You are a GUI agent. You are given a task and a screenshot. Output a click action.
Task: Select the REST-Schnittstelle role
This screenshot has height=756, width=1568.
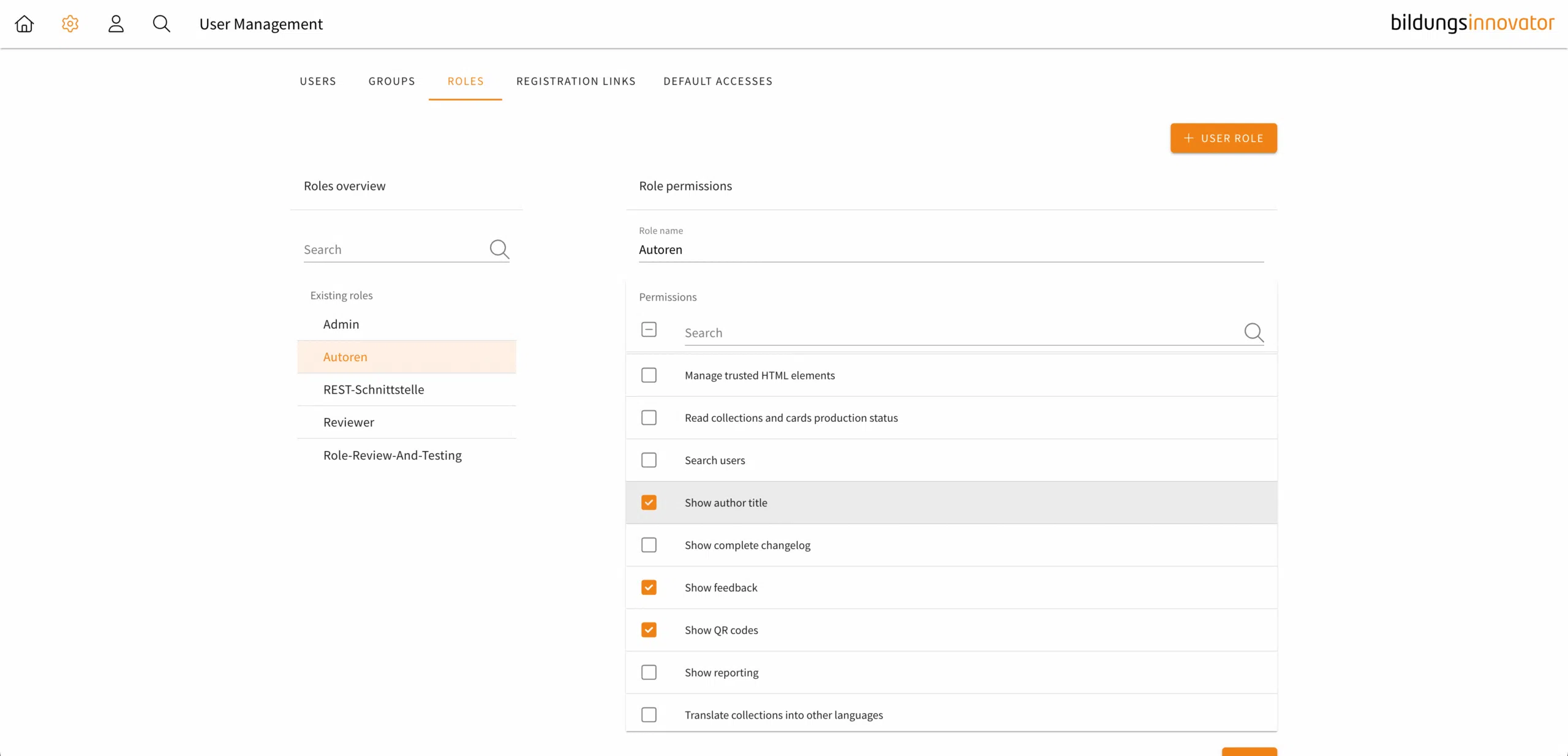pyautogui.click(x=374, y=390)
